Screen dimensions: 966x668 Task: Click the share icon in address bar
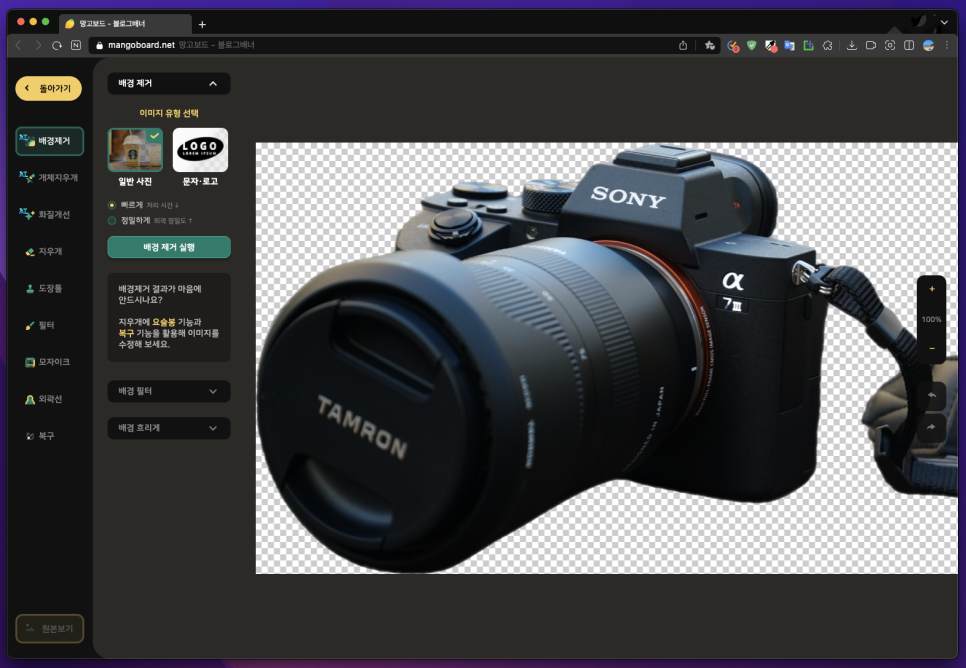[x=683, y=45]
